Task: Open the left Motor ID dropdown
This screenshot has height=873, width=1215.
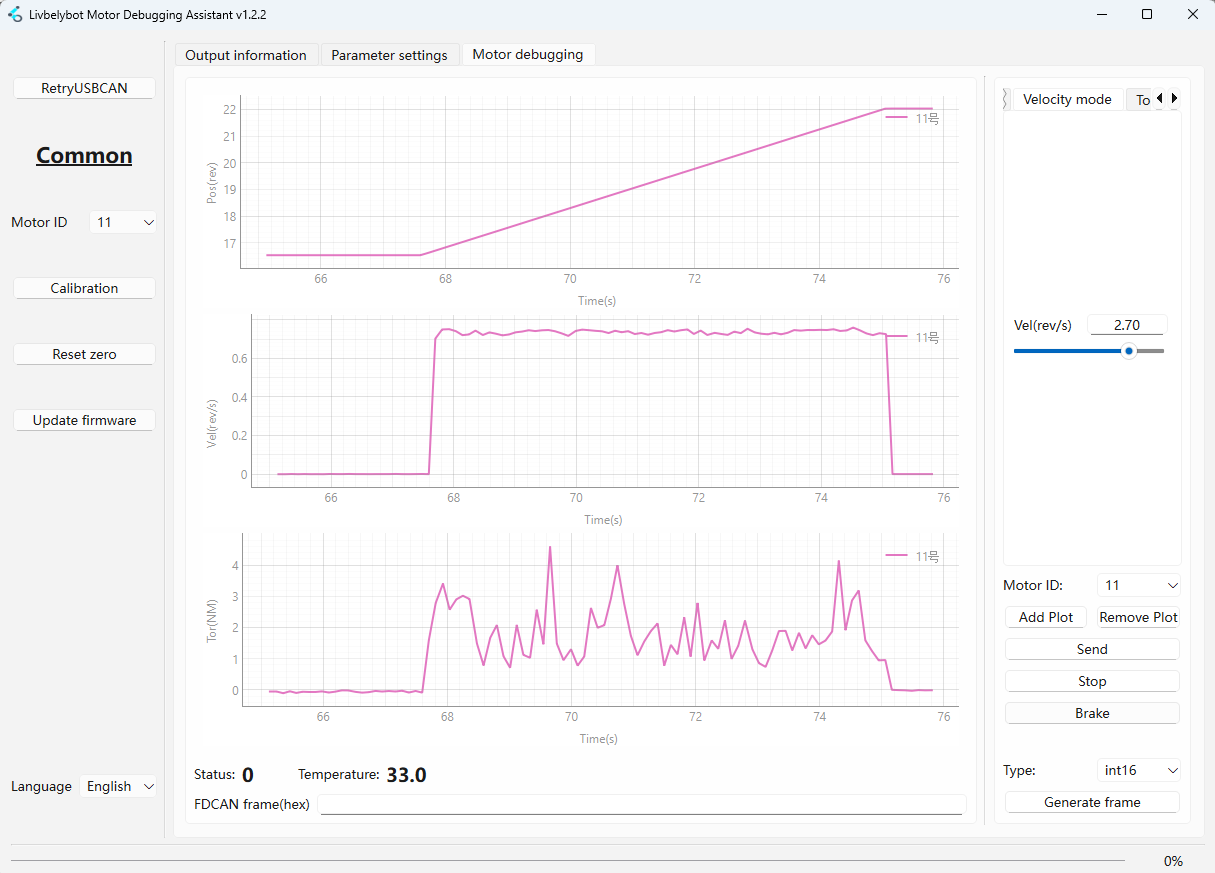Action: [123, 222]
